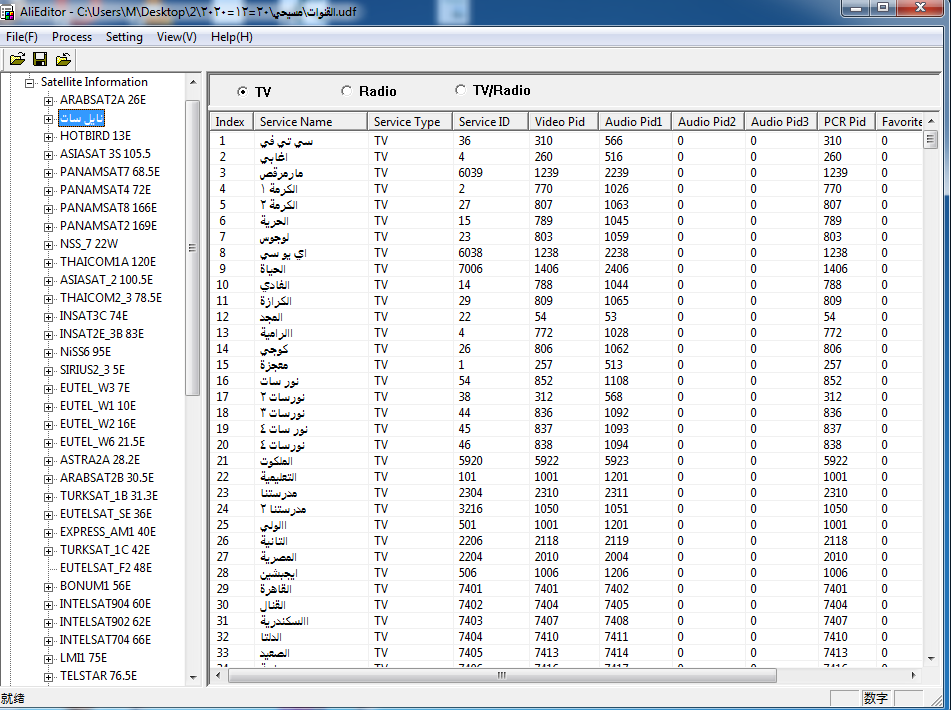This screenshot has width=951, height=710.
Task: Expand the ASTRA2A 28.2E node
Action: click(49, 461)
